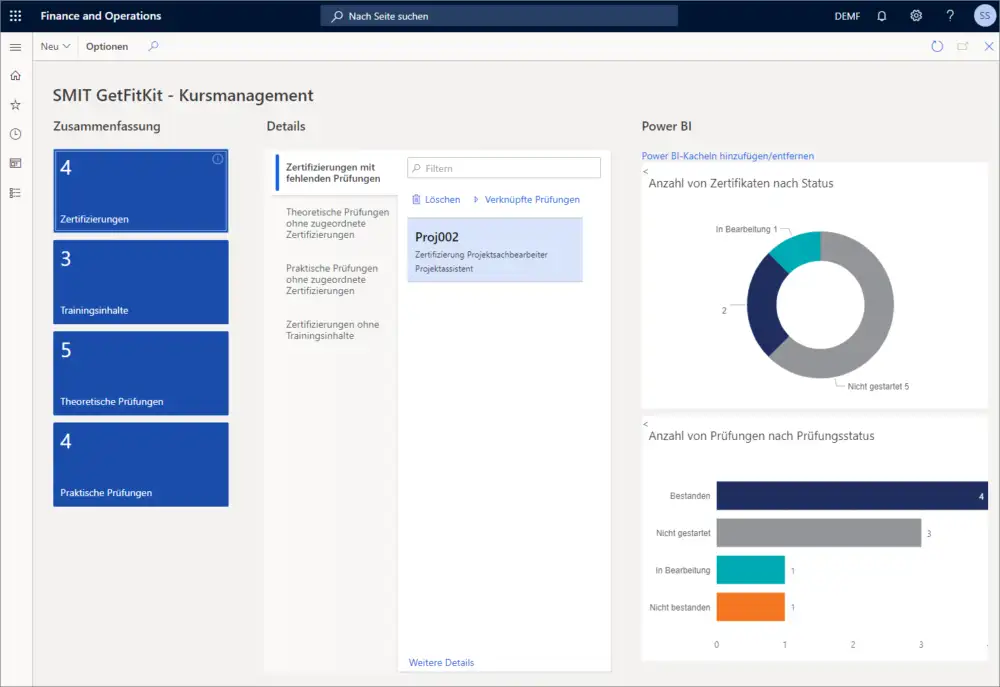Select Theoretische Prüfungen ohne zugeordnete Zertifizierungen tab
This screenshot has height=687, width=1000.
pos(337,224)
